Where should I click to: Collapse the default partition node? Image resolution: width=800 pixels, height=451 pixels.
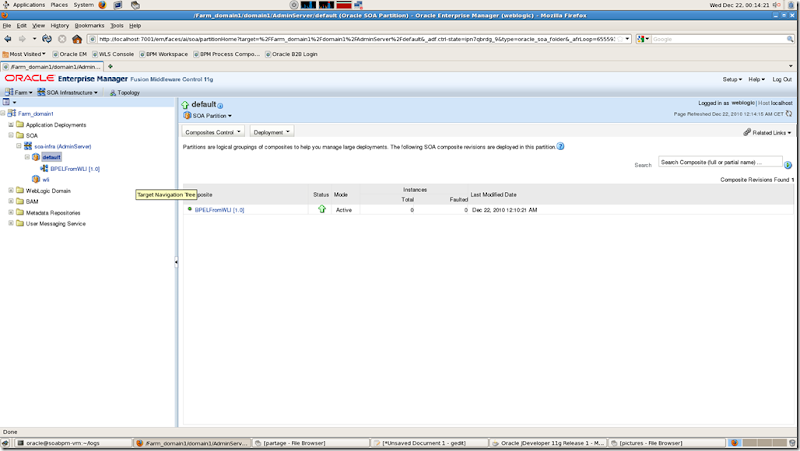click(27, 157)
